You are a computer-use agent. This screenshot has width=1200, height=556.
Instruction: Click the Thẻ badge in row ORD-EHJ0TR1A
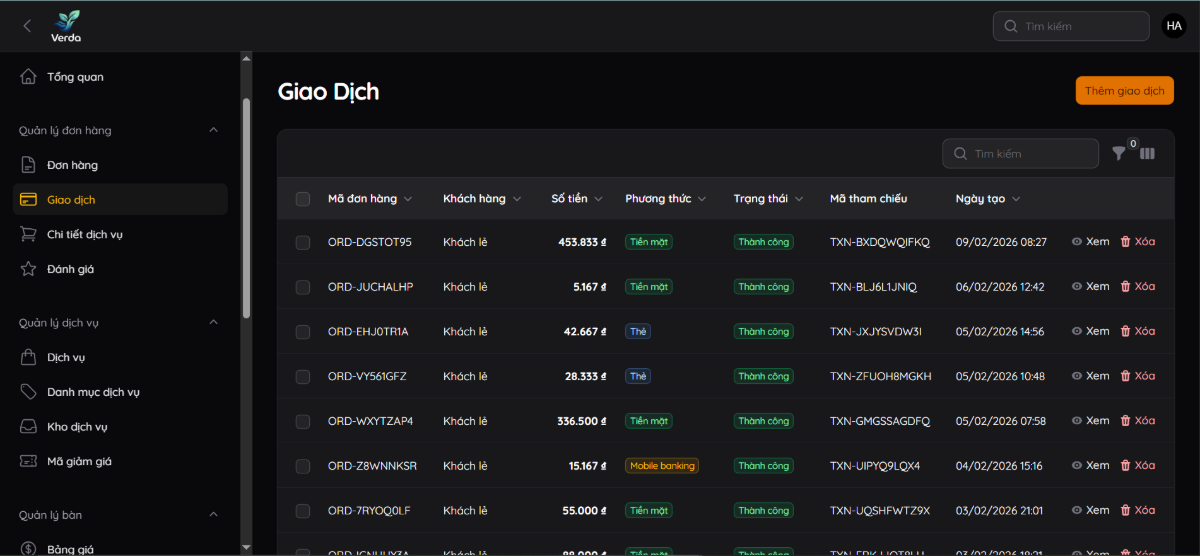click(638, 331)
